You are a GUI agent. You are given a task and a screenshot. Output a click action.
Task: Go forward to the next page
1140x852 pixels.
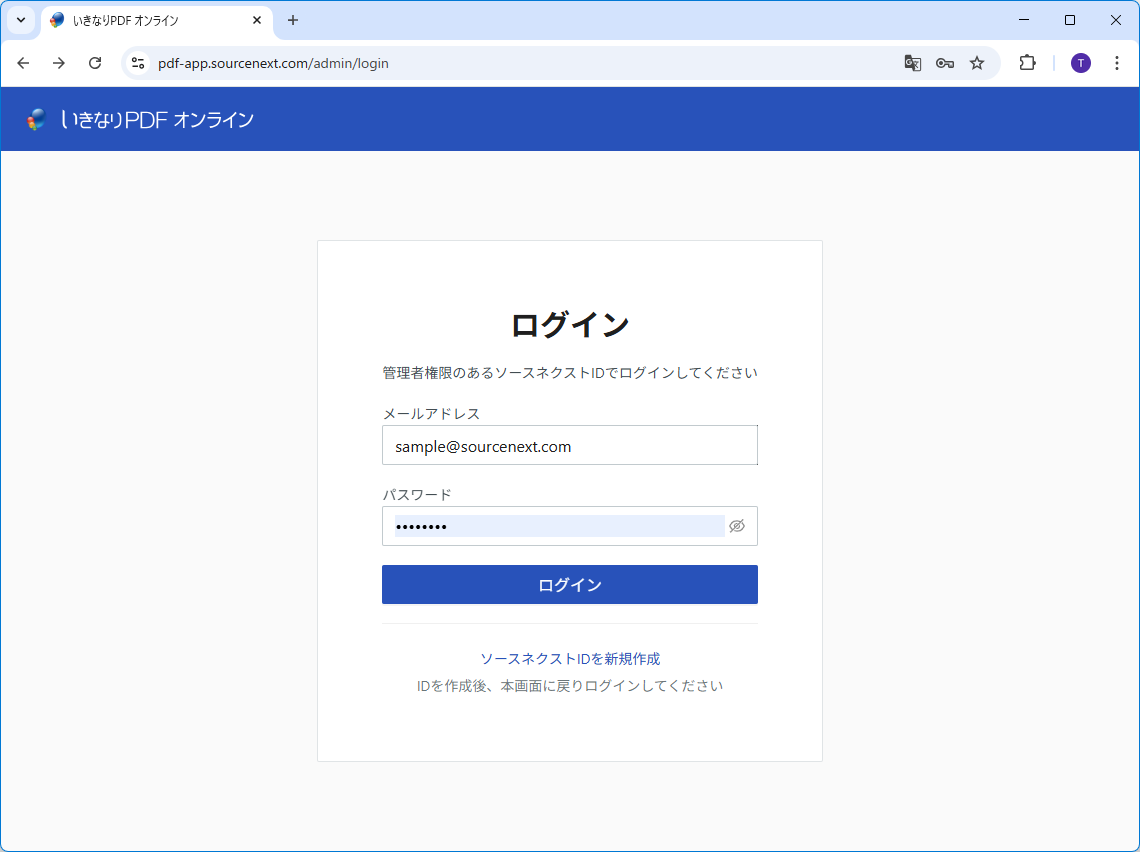(59, 63)
